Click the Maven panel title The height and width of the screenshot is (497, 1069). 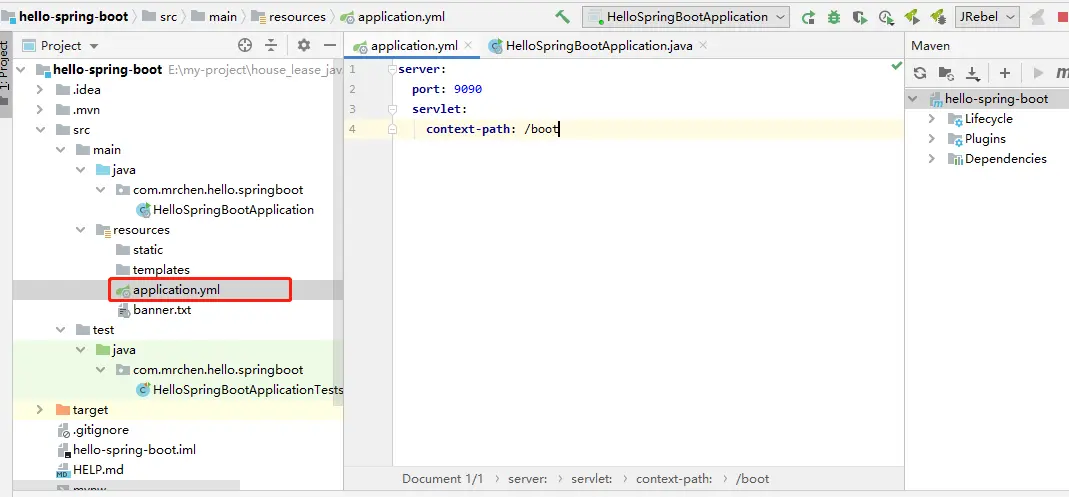930,46
